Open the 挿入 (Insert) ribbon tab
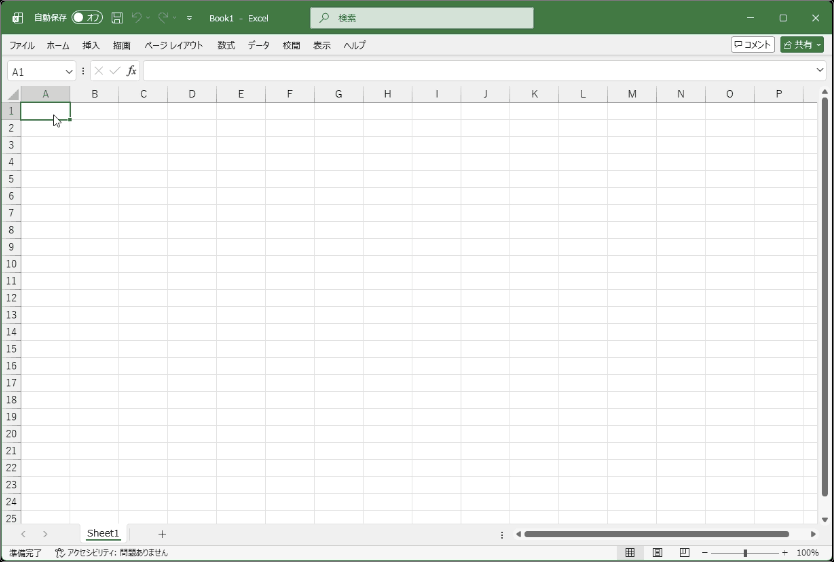The width and height of the screenshot is (834, 562). 91,45
